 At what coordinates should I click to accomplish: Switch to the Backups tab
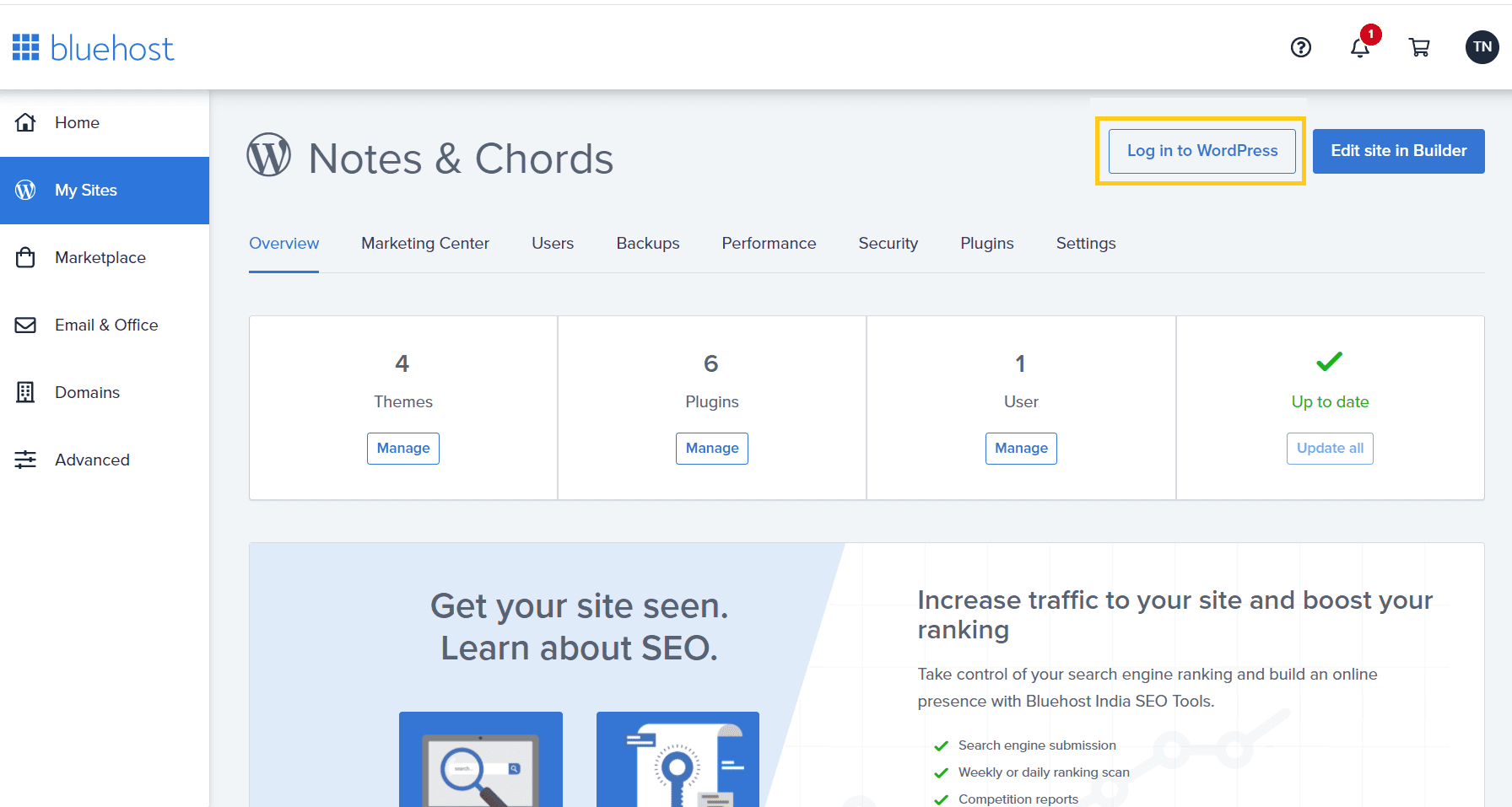coord(648,243)
